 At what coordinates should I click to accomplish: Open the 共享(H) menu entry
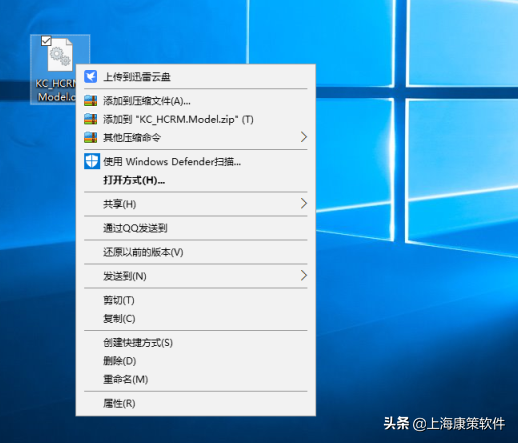(196, 204)
